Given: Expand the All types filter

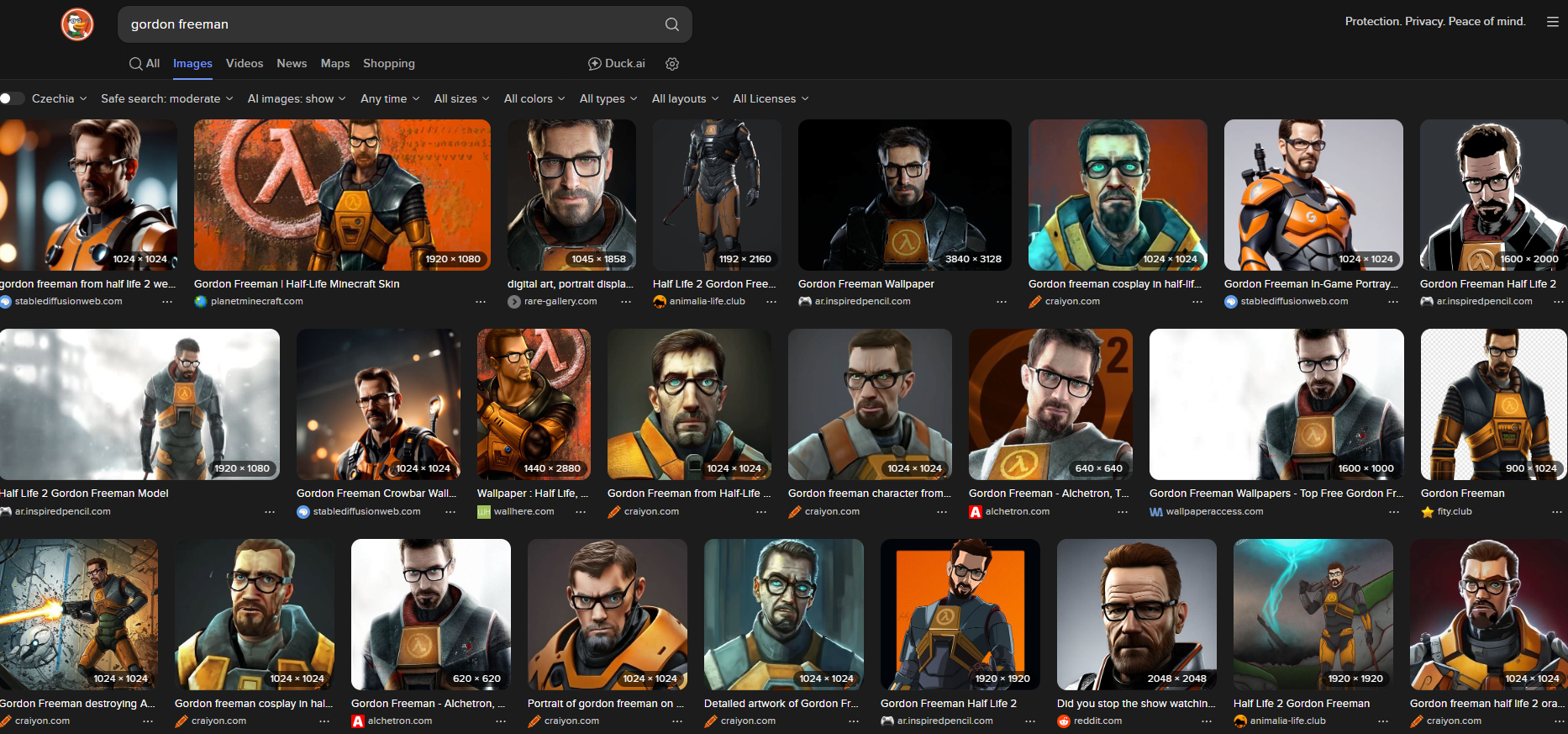Looking at the screenshot, I should (608, 99).
